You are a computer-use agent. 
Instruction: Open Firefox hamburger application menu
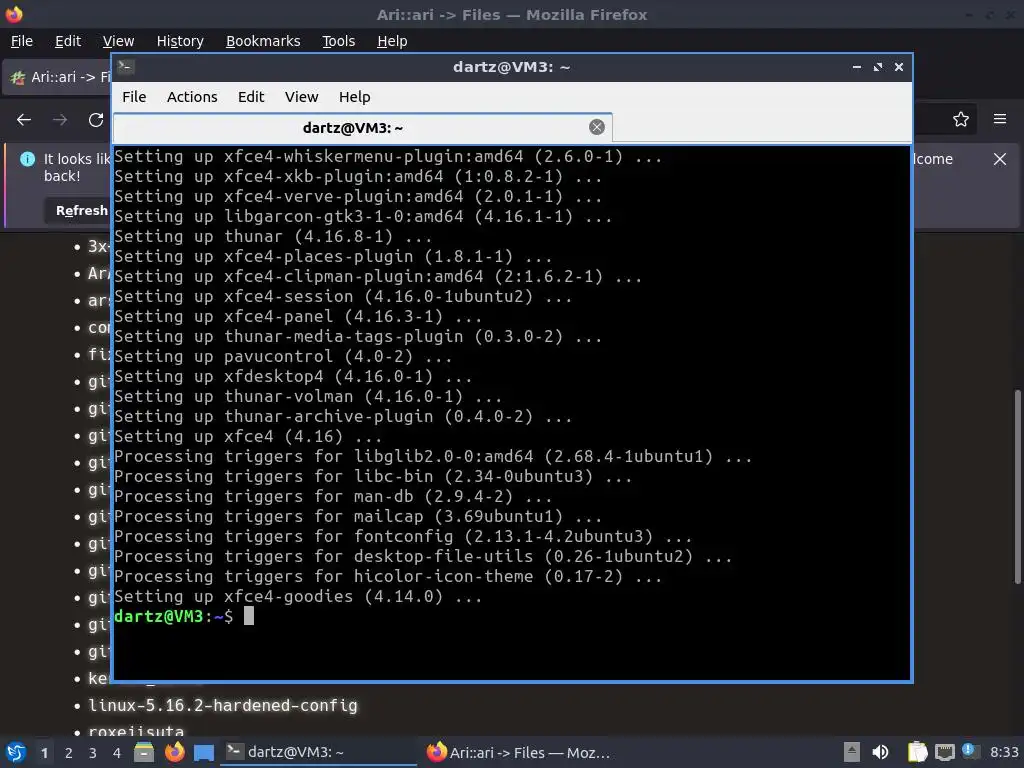[x=999, y=120]
